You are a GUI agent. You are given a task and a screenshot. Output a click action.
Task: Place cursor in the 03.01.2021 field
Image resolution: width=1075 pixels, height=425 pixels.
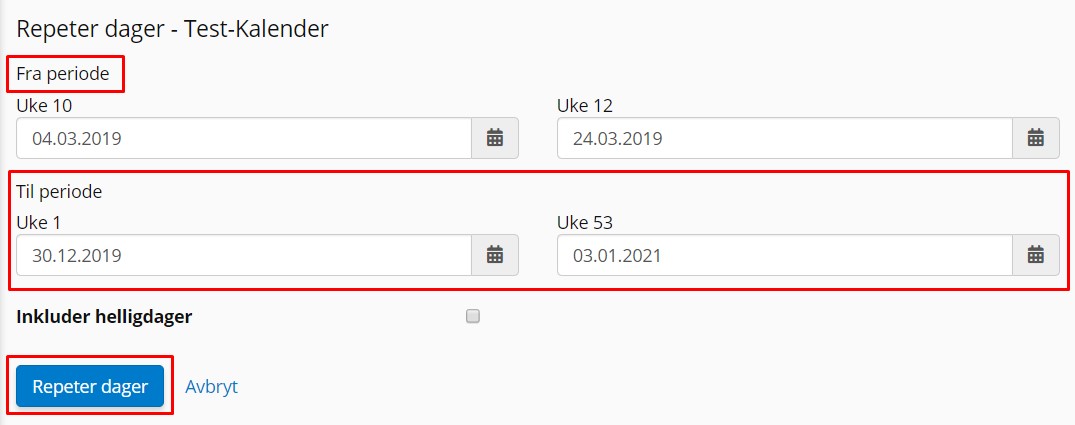point(784,255)
